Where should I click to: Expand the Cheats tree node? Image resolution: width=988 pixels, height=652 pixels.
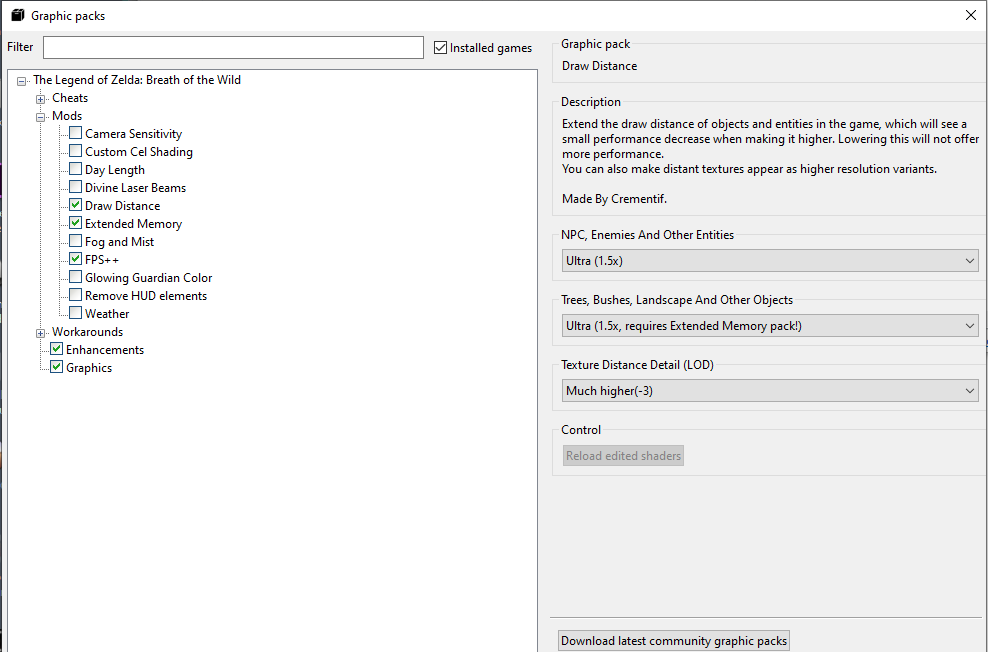(40, 99)
